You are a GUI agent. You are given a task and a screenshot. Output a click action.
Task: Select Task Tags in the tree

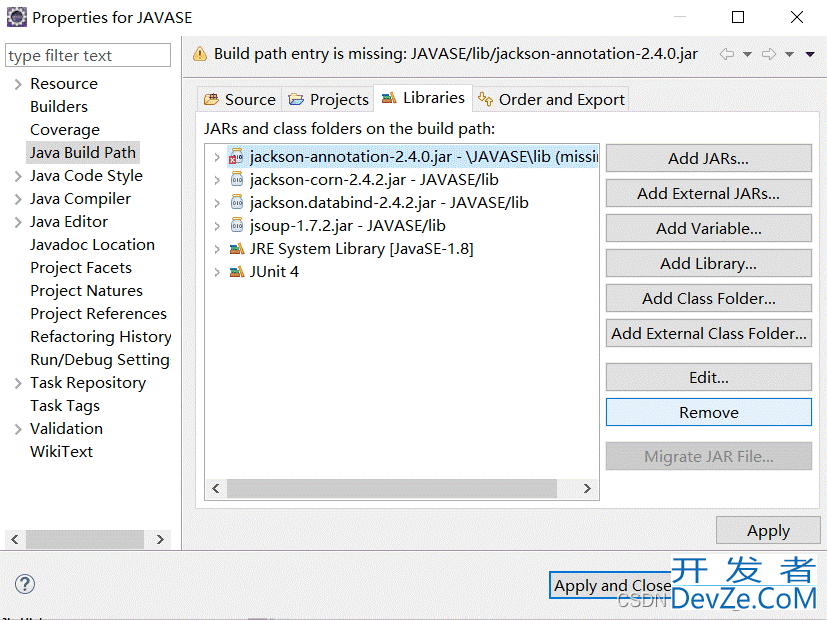click(x=65, y=405)
